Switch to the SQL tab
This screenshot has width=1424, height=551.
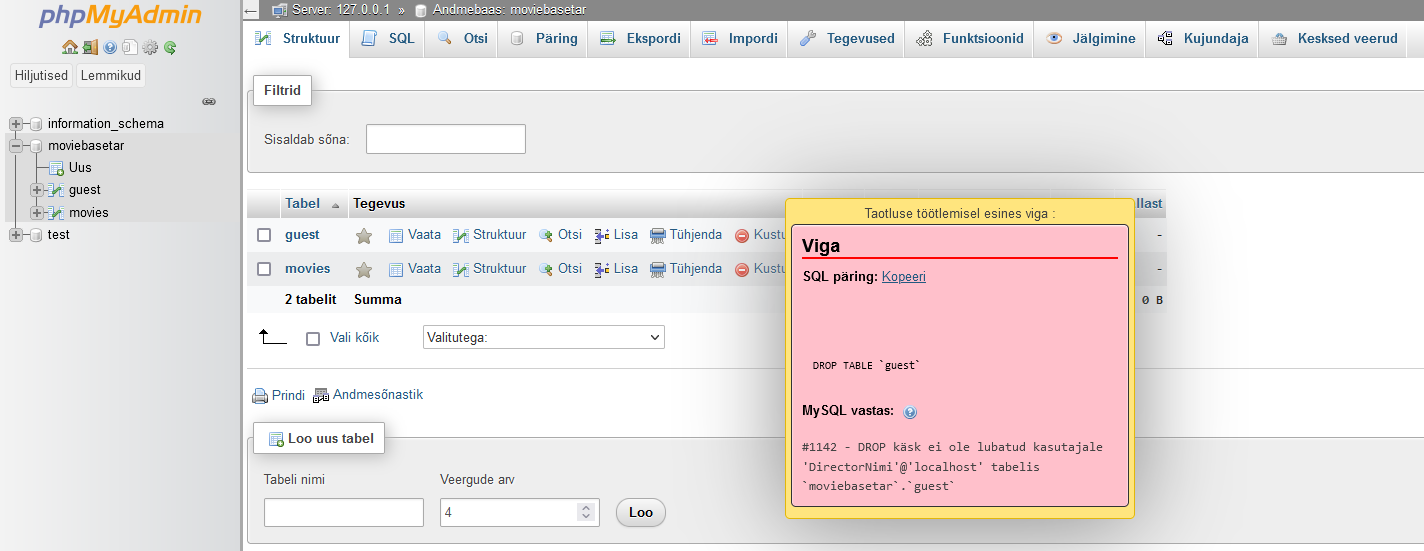point(388,39)
